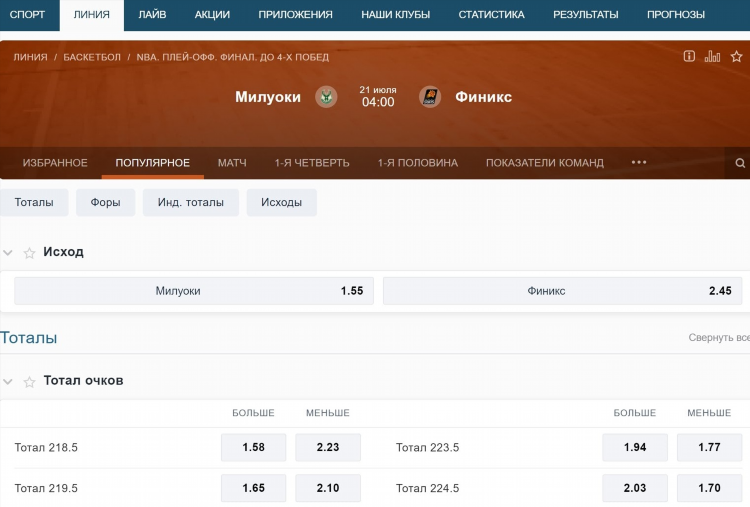Go to ЛАЙВ section
This screenshot has height=507, width=750.
click(152, 15)
